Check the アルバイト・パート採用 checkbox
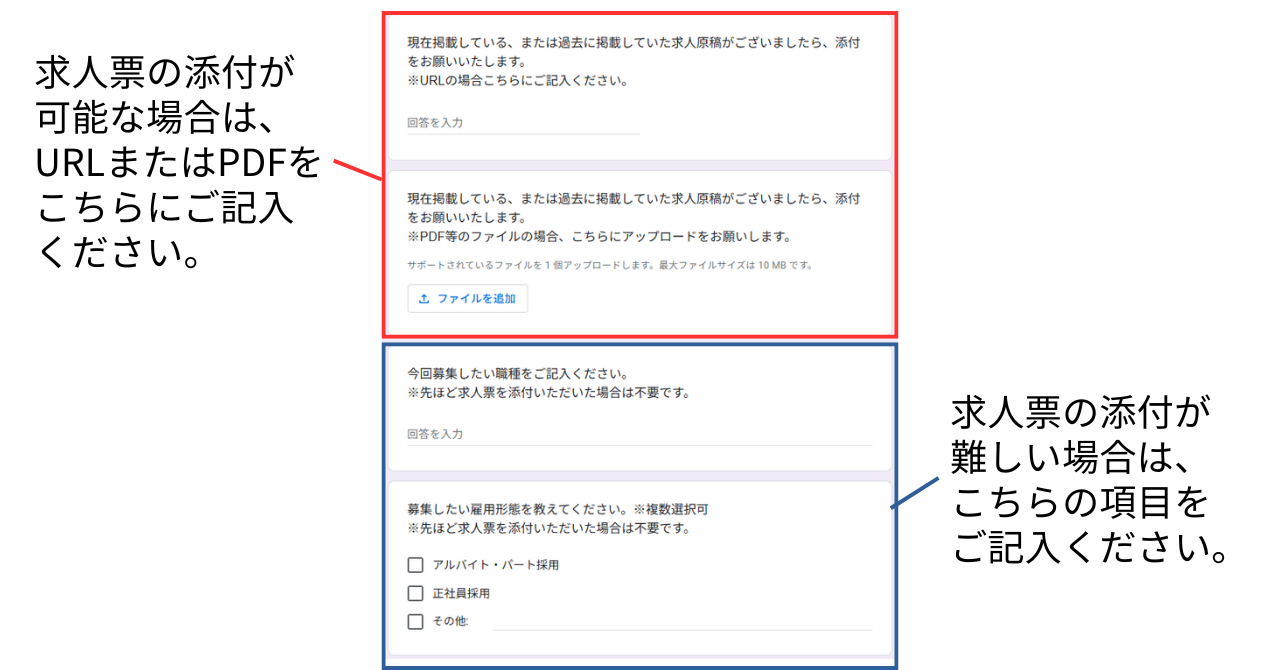 pyautogui.click(x=416, y=565)
